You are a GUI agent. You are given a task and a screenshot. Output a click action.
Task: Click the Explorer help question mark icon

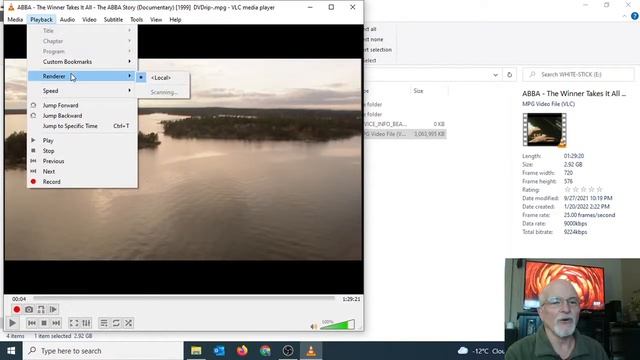pyautogui.click(x=635, y=16)
